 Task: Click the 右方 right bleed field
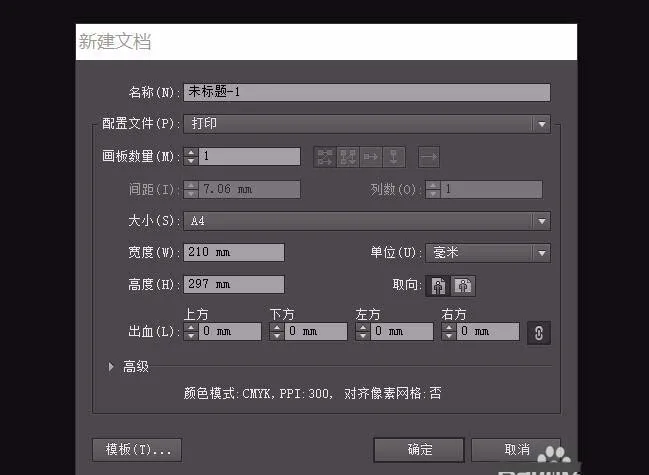coord(488,331)
